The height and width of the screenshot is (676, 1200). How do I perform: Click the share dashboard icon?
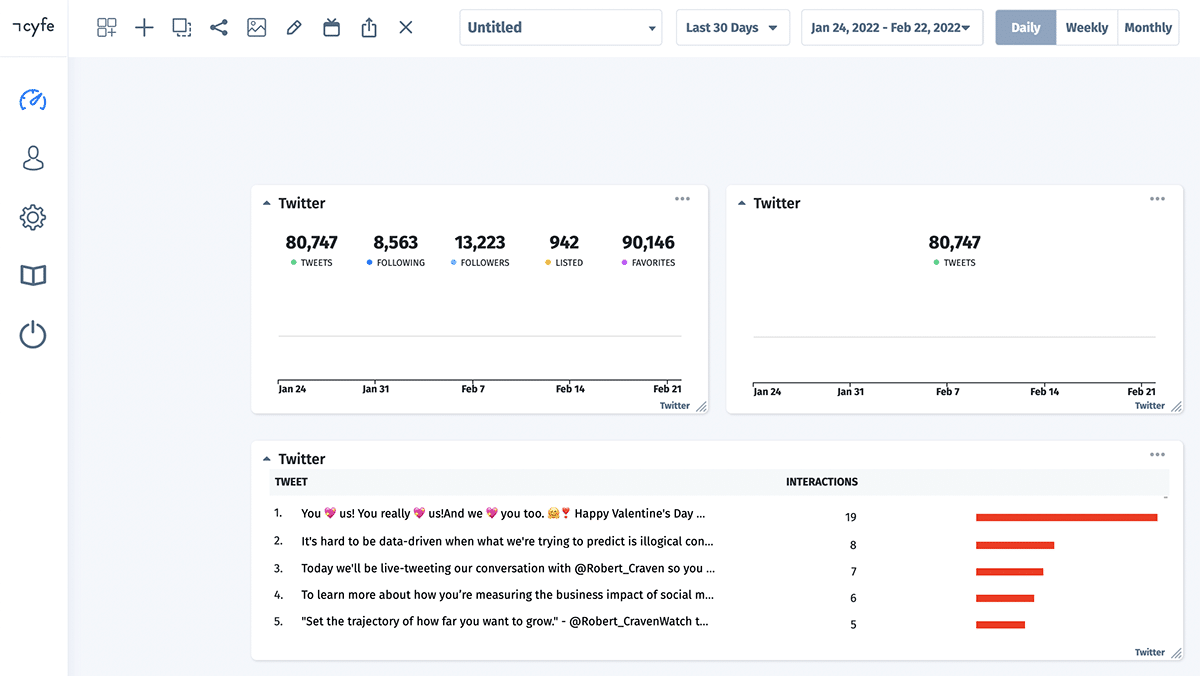tap(219, 28)
